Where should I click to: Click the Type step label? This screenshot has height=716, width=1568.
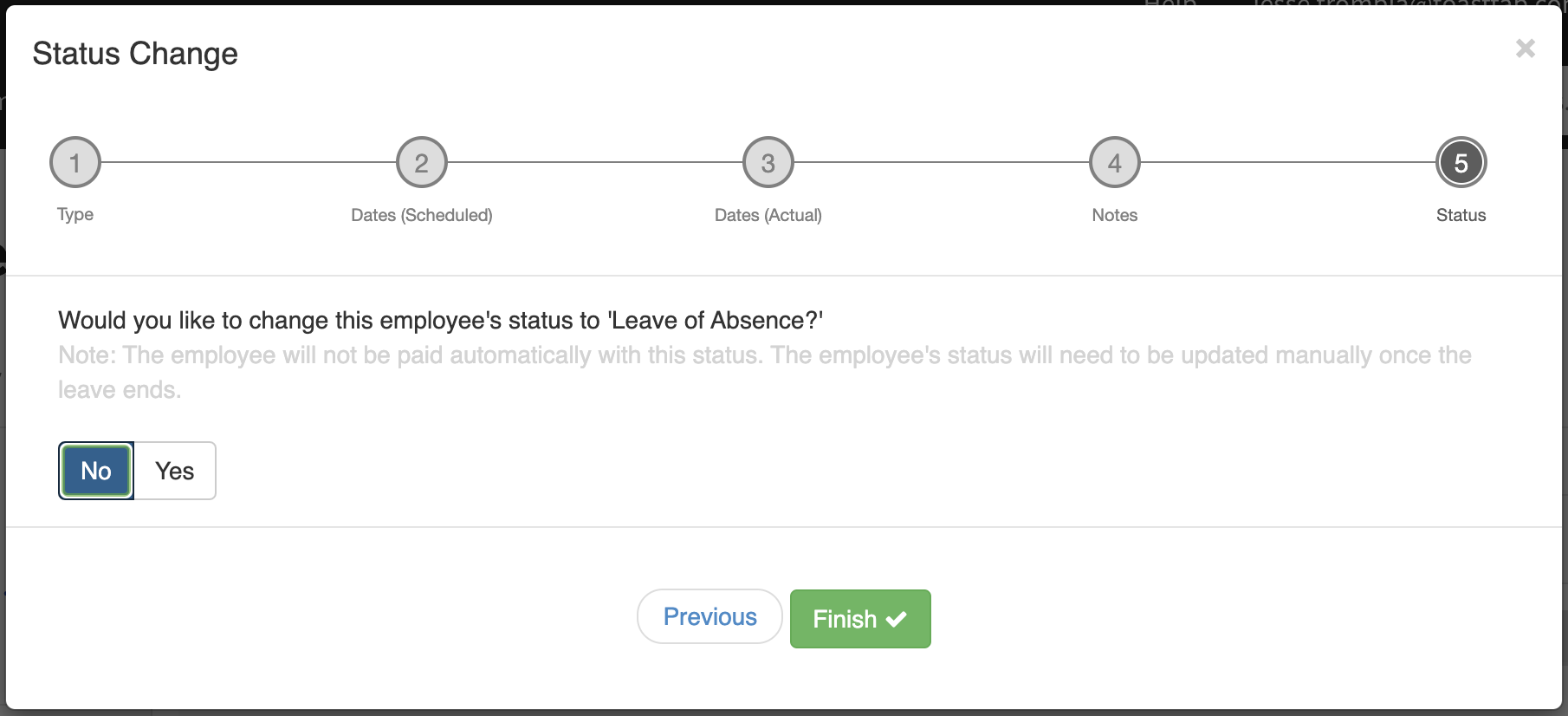tap(75, 214)
